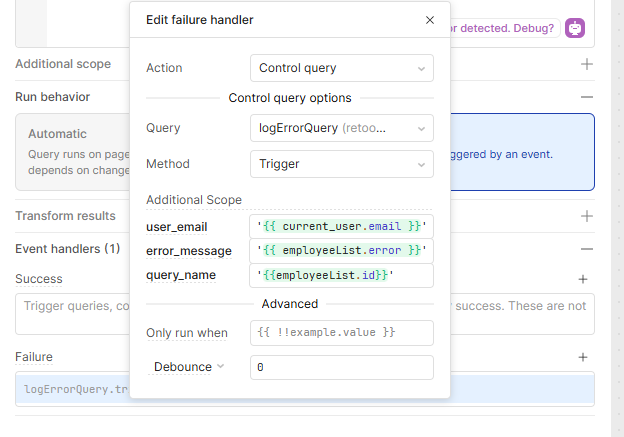Click the empty Success handlers placeholder box
Viewport: 624px width, 437px height.
[x=305, y=314]
